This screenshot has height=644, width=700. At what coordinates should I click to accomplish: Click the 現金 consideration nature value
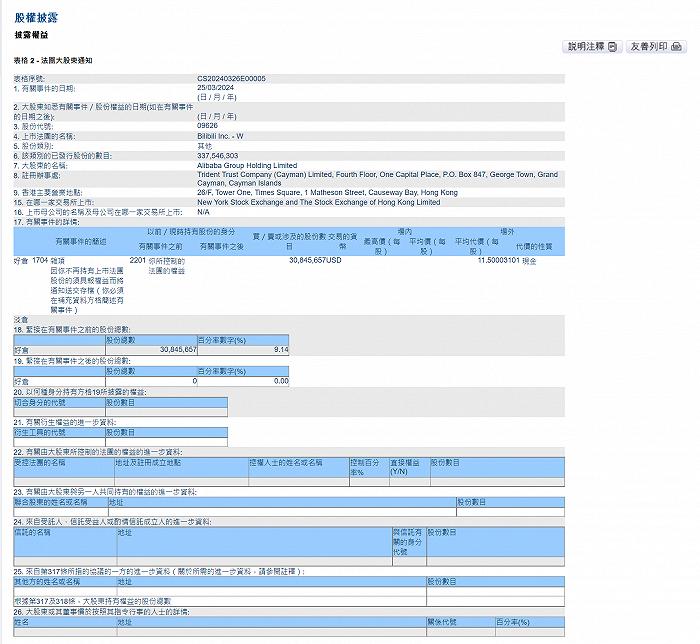pyautogui.click(x=529, y=261)
